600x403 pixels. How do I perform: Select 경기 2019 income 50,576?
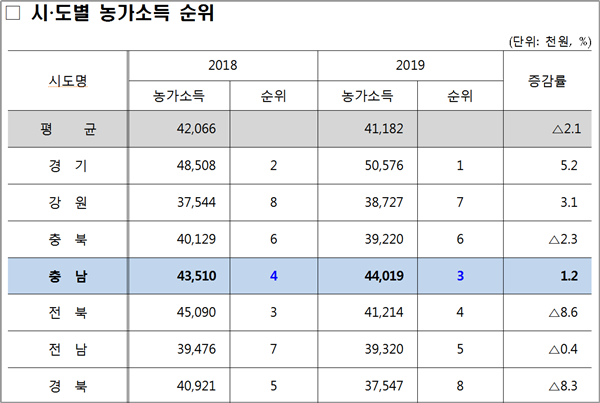point(384,165)
